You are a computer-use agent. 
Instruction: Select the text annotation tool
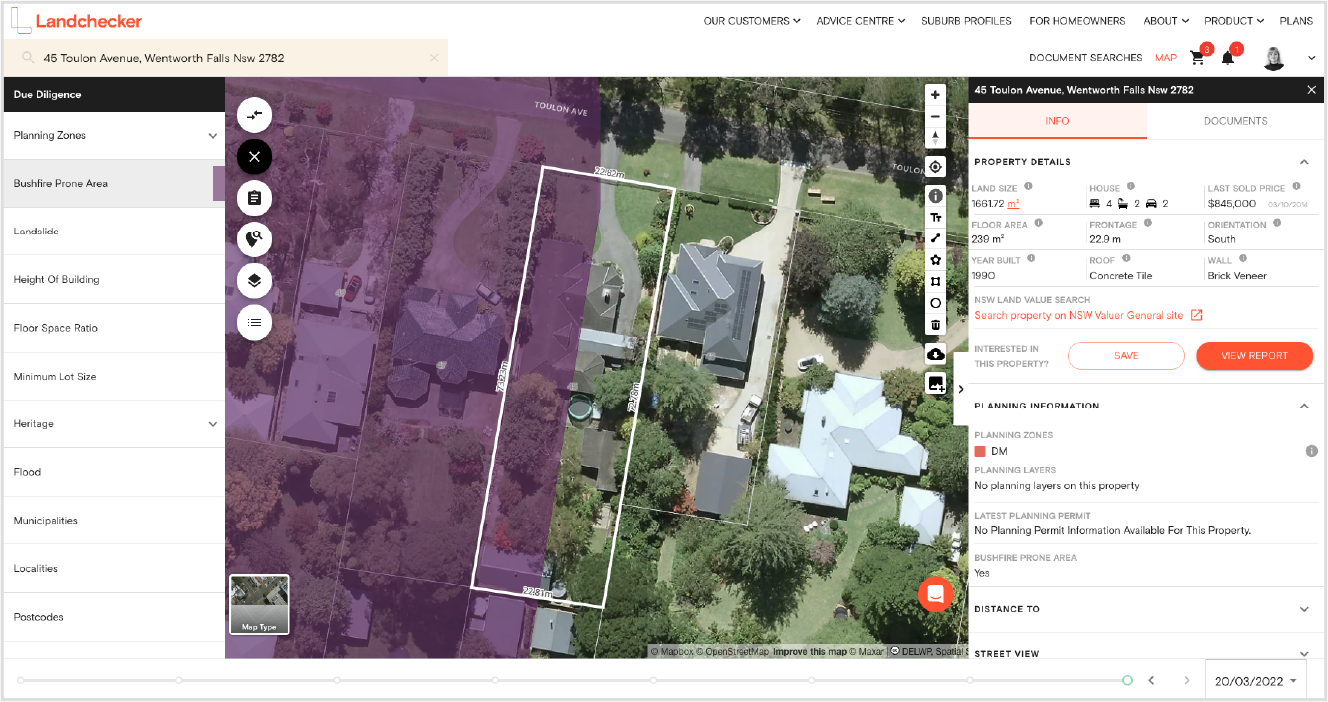click(936, 217)
